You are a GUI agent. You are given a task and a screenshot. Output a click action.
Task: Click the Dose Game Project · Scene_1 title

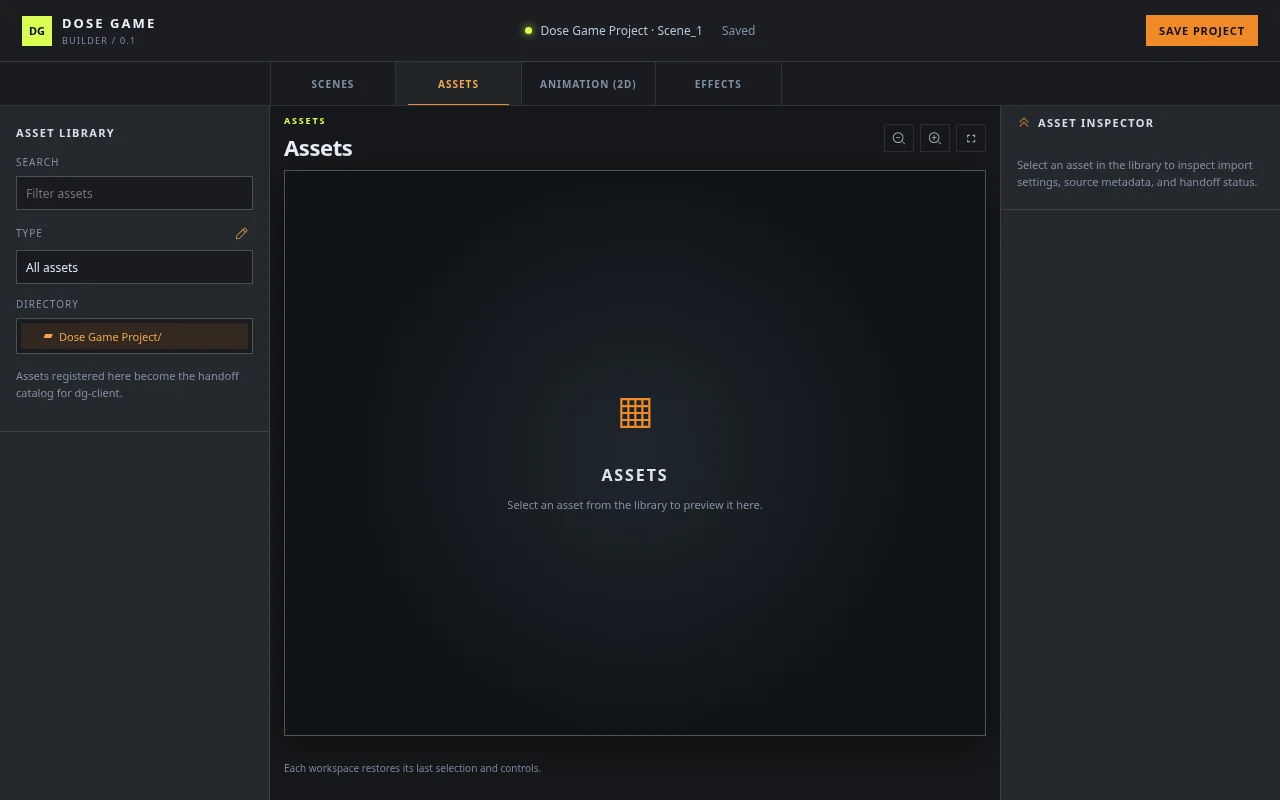pos(621,31)
